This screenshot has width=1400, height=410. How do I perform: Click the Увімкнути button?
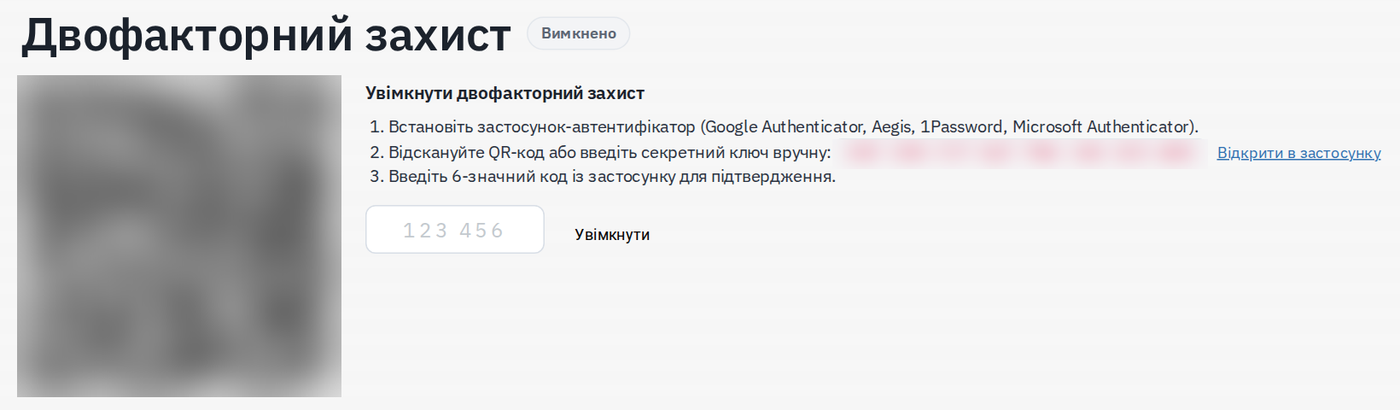[612, 234]
